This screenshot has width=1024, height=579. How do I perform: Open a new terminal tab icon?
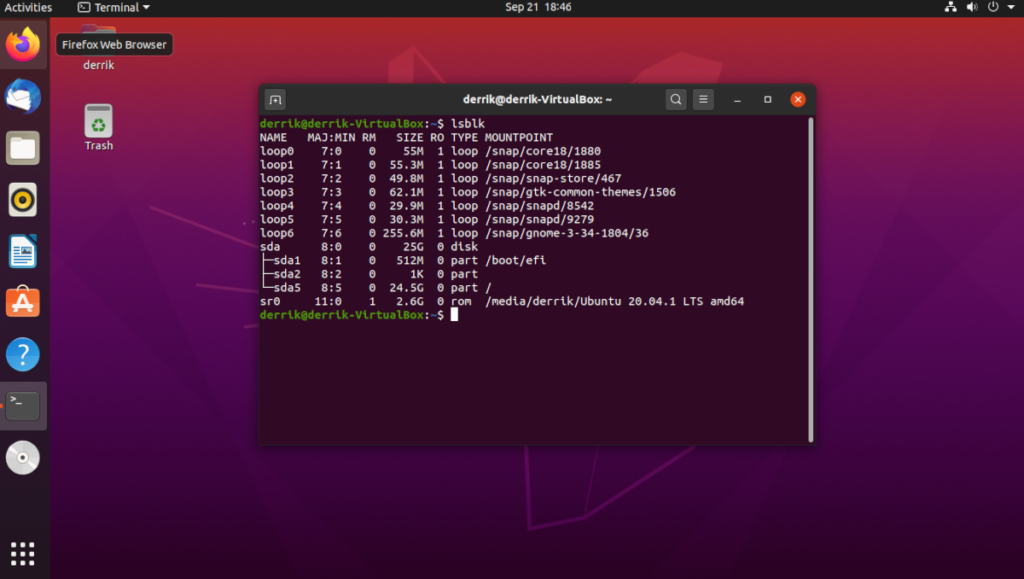[x=274, y=99]
